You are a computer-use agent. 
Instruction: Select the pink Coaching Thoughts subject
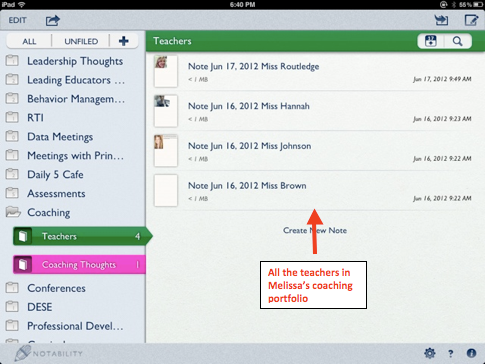[x=79, y=265]
